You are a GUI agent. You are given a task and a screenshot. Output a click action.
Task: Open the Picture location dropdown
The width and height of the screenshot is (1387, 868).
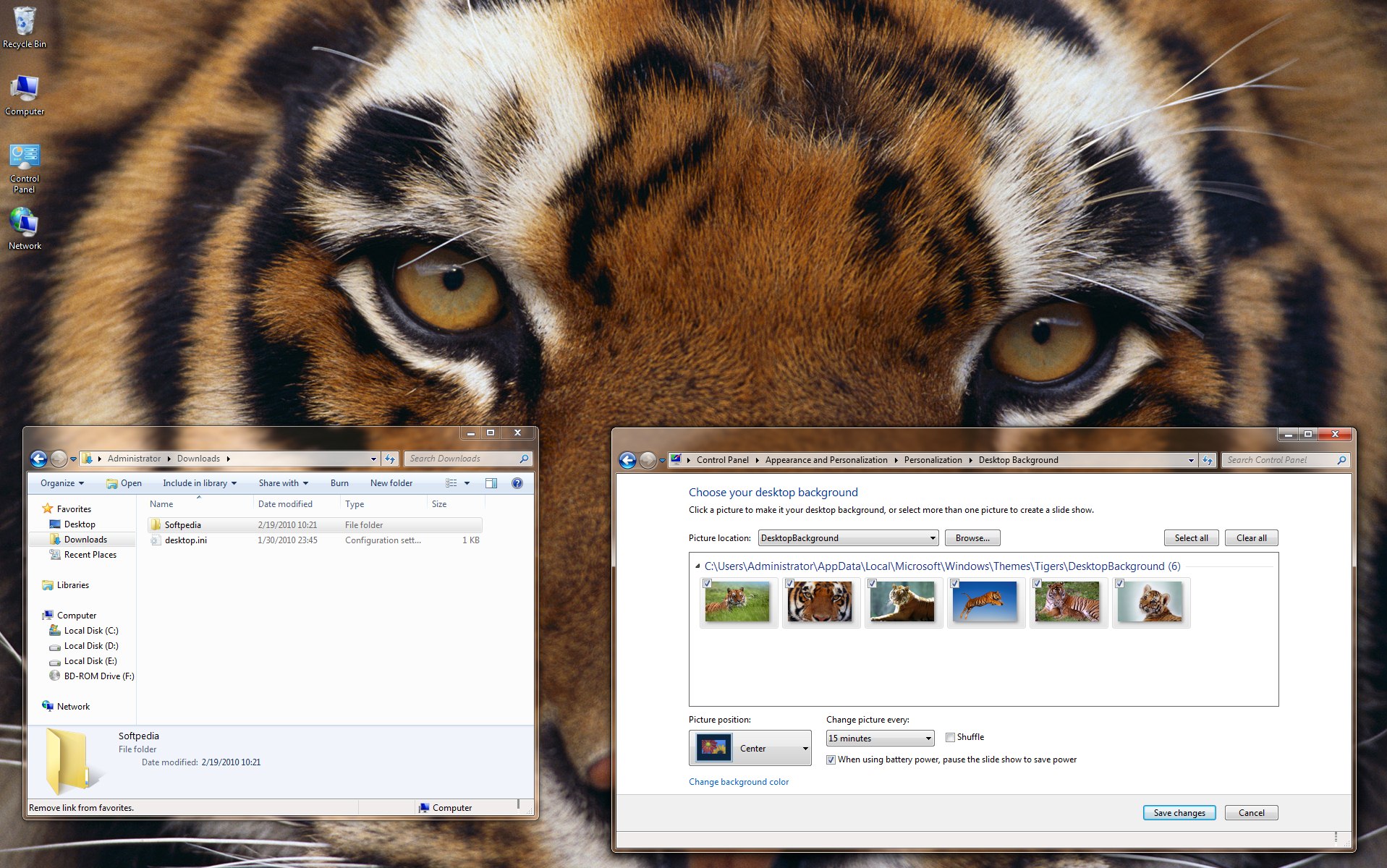tap(848, 538)
